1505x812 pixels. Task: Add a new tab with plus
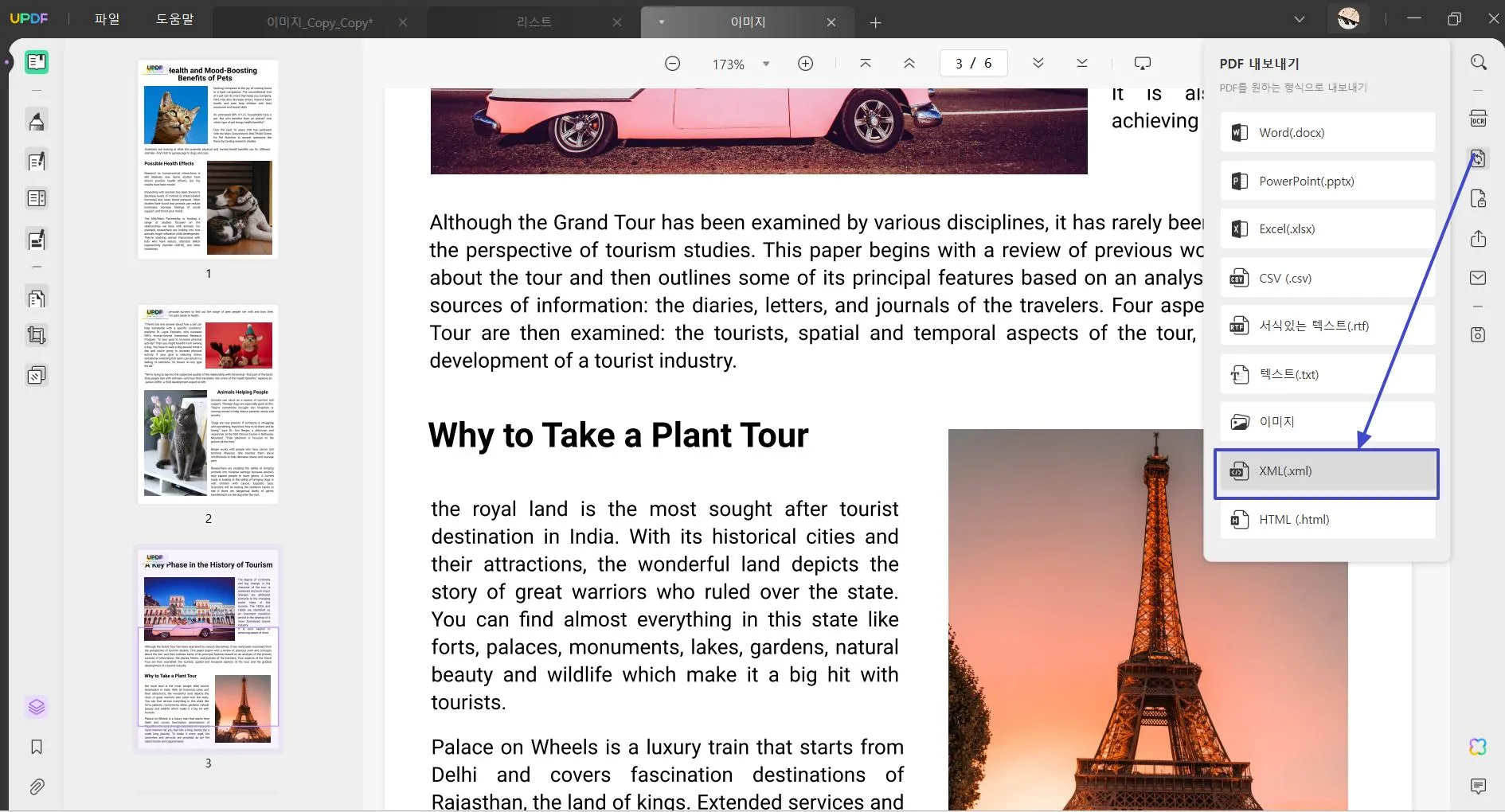(876, 23)
